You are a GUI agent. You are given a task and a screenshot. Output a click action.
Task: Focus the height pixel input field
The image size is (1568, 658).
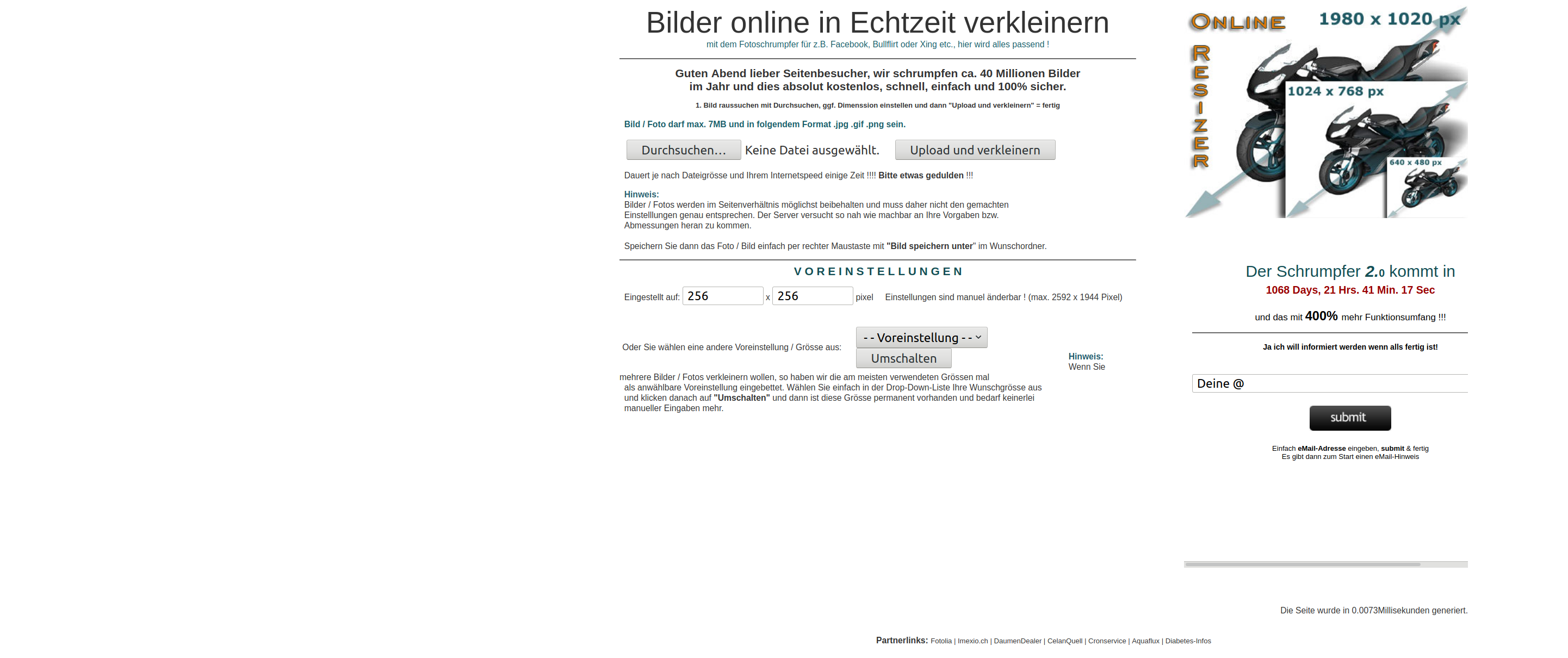[812, 296]
